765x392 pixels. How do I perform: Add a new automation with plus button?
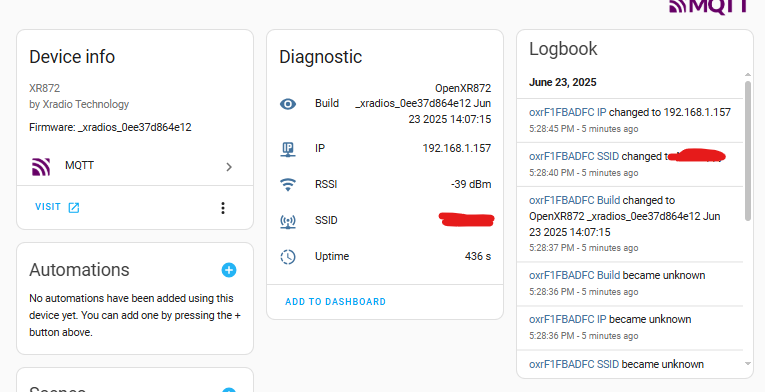click(229, 270)
